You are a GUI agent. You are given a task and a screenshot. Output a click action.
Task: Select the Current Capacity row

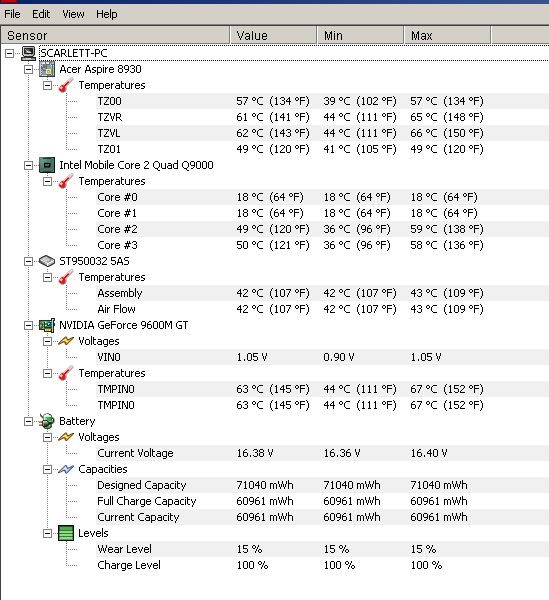[x=322, y=517]
